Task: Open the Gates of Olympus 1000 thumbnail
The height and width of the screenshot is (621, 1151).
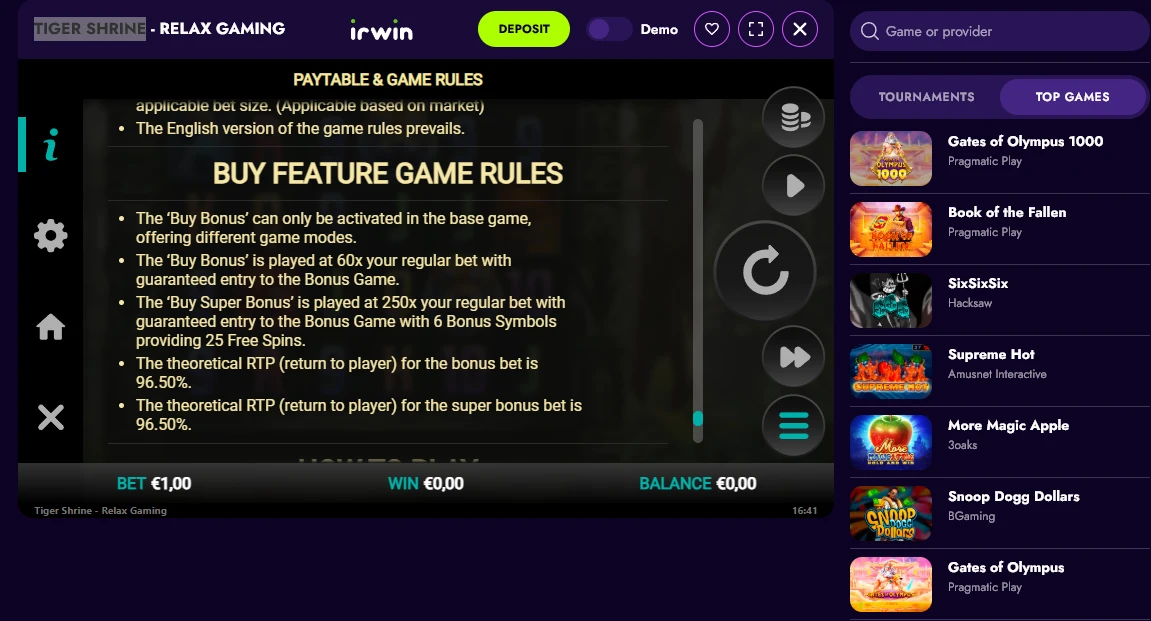Action: [x=890, y=159]
